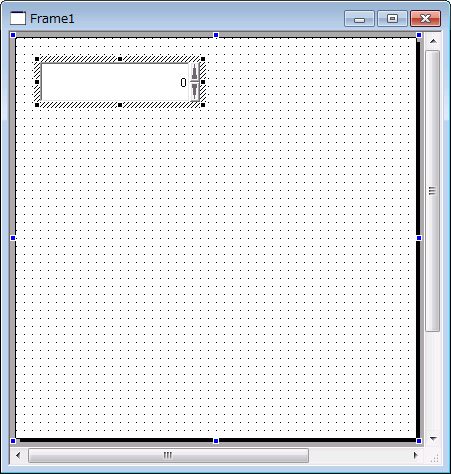Click the spin control's bottom-right black handle
The image size is (451, 474).
point(203,105)
